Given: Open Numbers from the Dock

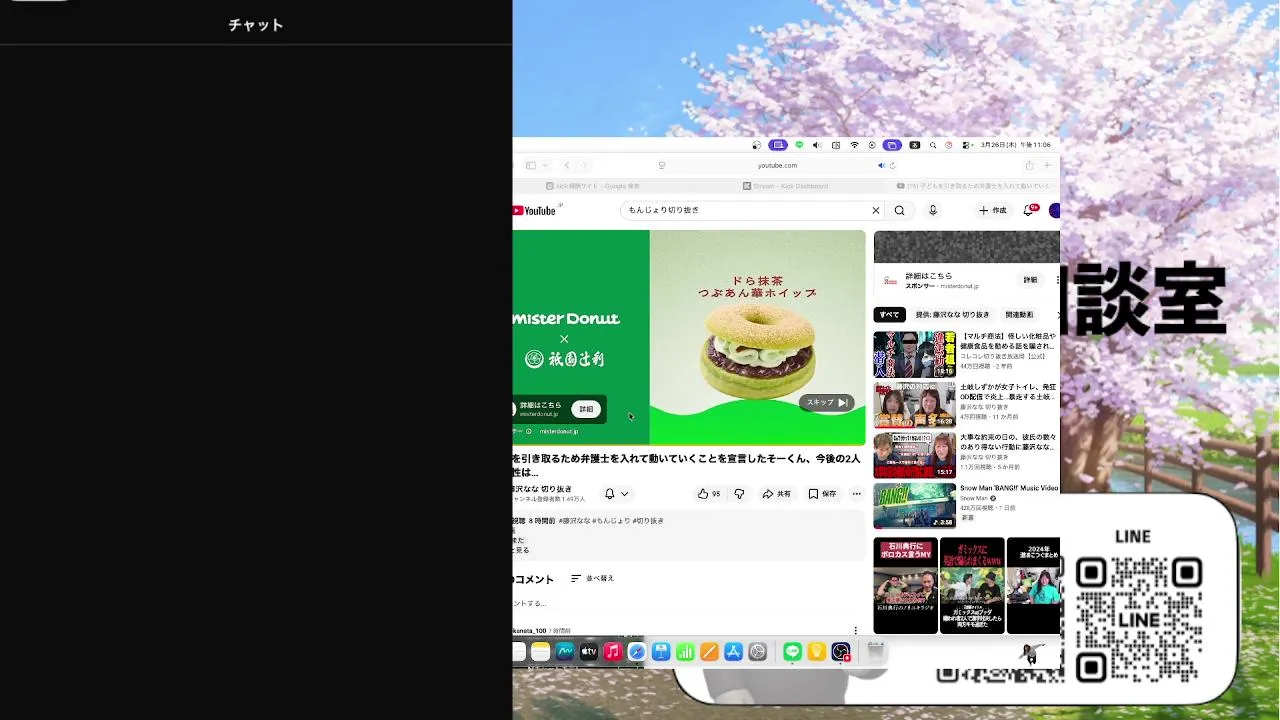Looking at the screenshot, I should pyautogui.click(x=685, y=652).
